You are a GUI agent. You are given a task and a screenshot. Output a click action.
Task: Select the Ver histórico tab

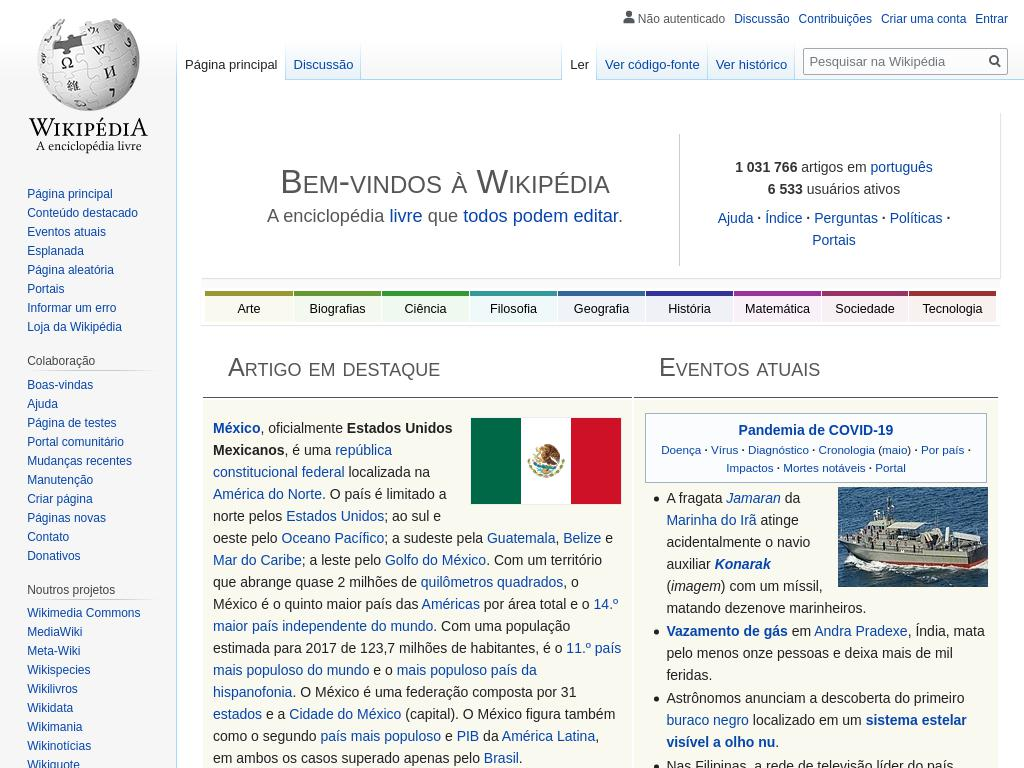click(750, 65)
